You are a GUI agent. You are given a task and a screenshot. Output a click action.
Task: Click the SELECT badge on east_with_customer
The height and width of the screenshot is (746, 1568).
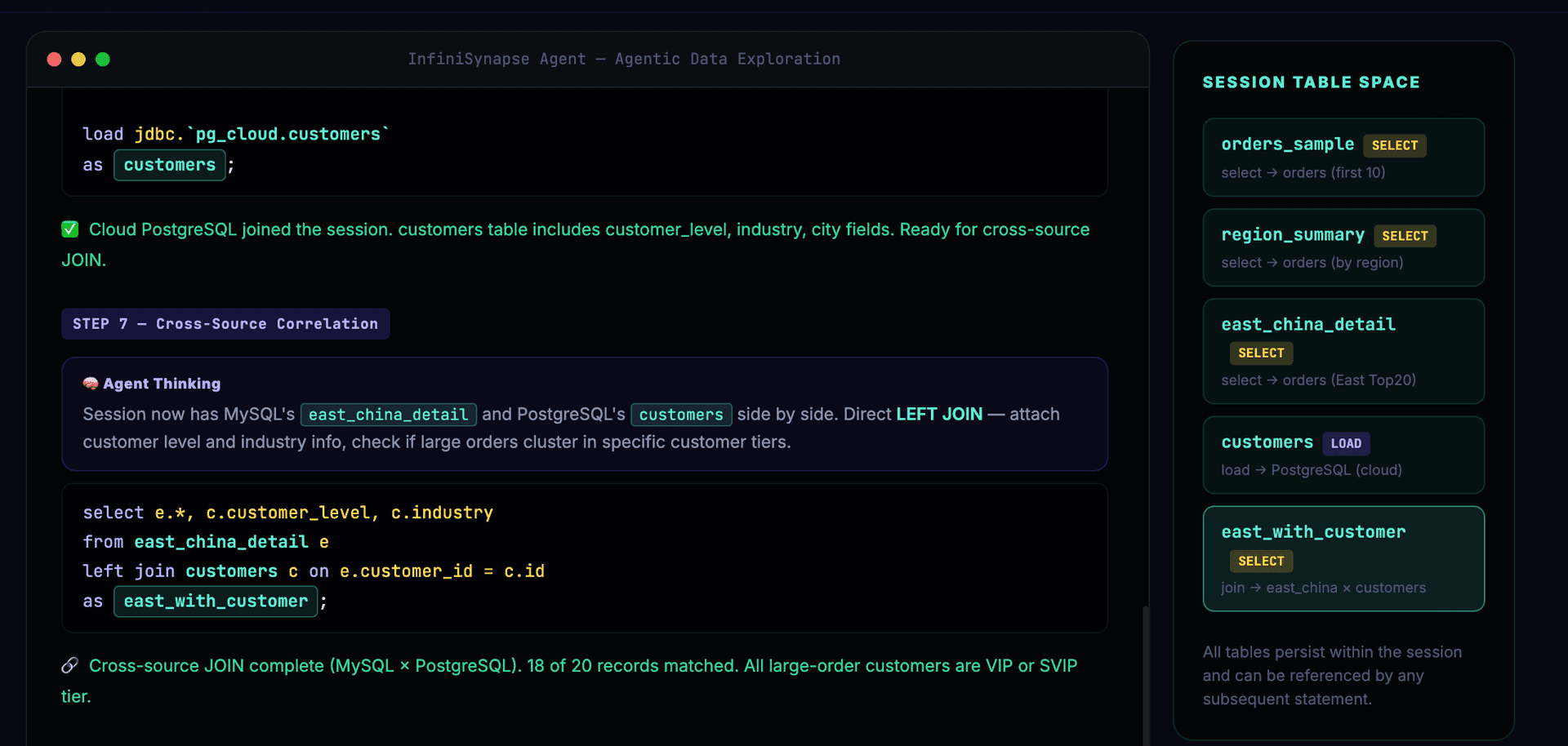pos(1260,561)
